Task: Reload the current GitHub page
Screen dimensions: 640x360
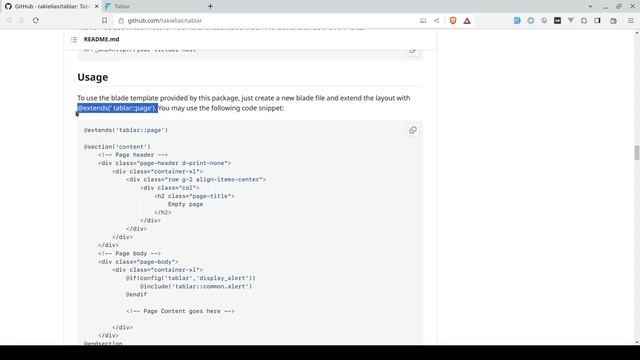Action: pyautogui.click(x=36, y=20)
